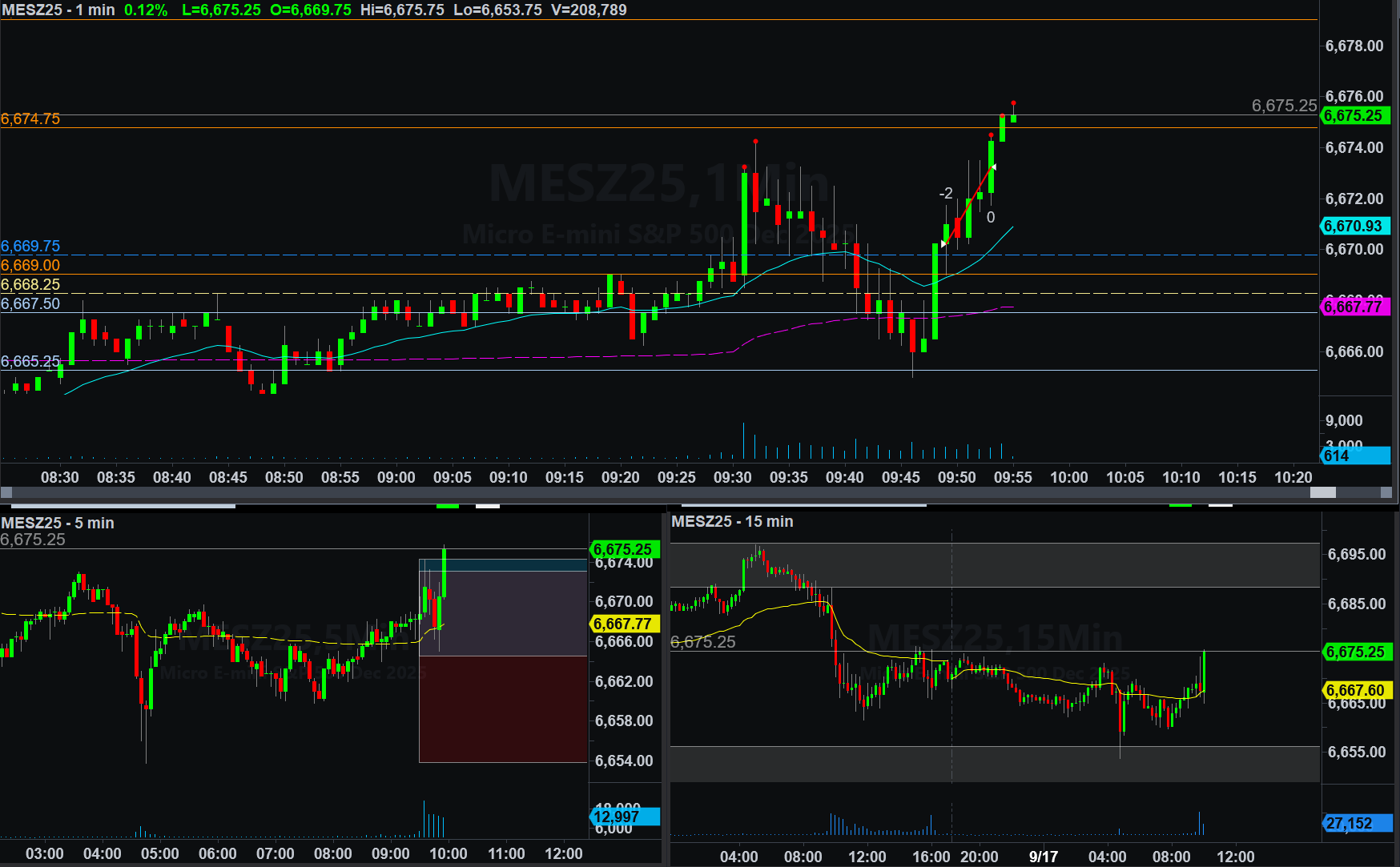Select the white trade exit triangle marker
Screen dimensions: 1400x867
point(993,167)
